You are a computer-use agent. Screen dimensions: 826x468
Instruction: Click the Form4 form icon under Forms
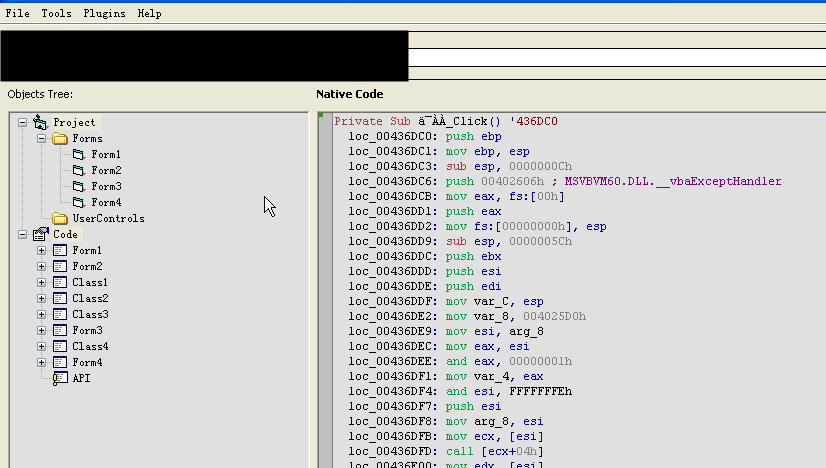coord(78,202)
